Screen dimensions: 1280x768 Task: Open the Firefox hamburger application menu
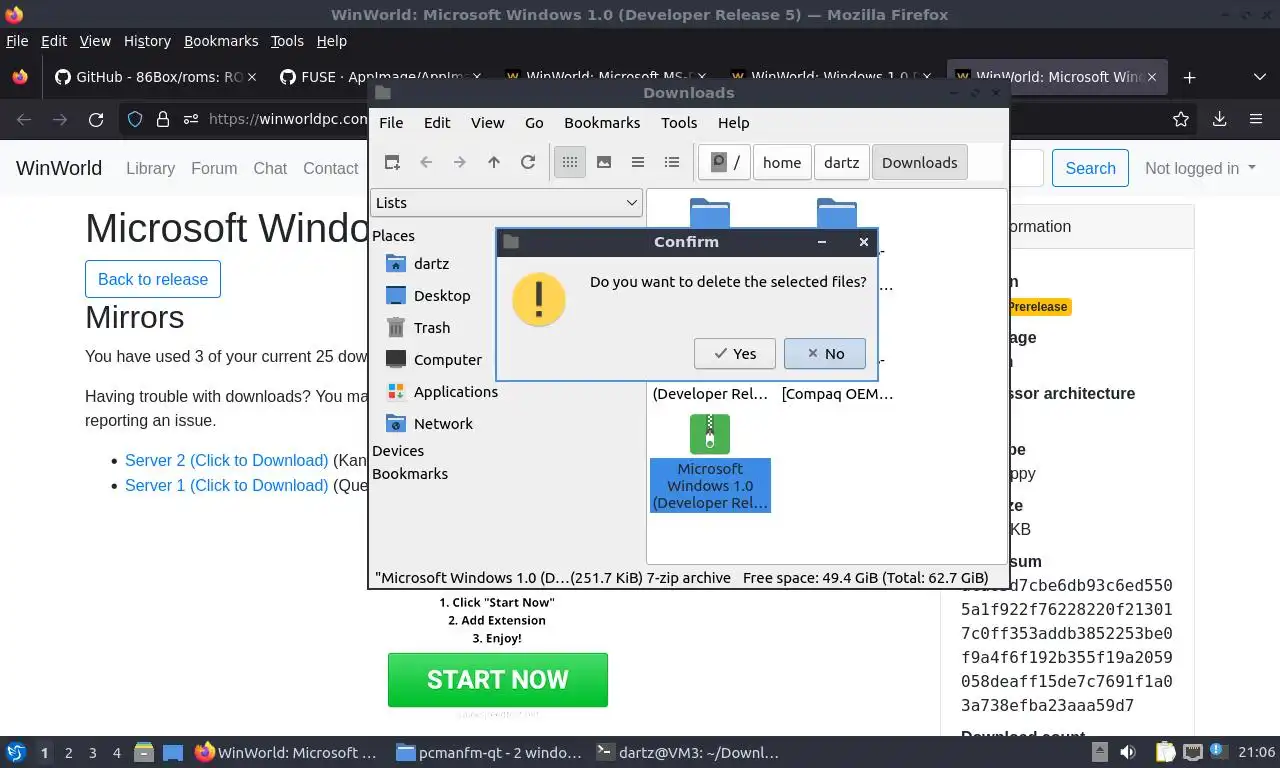pos(1256,119)
